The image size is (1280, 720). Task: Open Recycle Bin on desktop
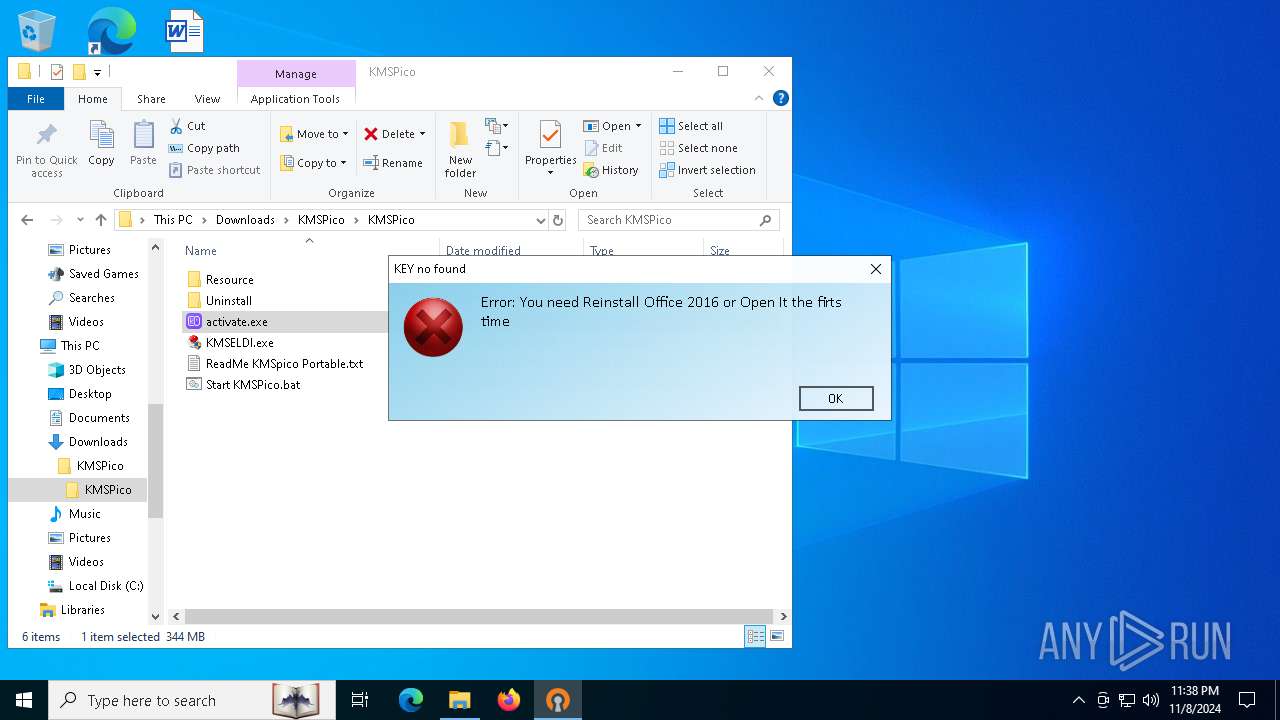[37, 30]
